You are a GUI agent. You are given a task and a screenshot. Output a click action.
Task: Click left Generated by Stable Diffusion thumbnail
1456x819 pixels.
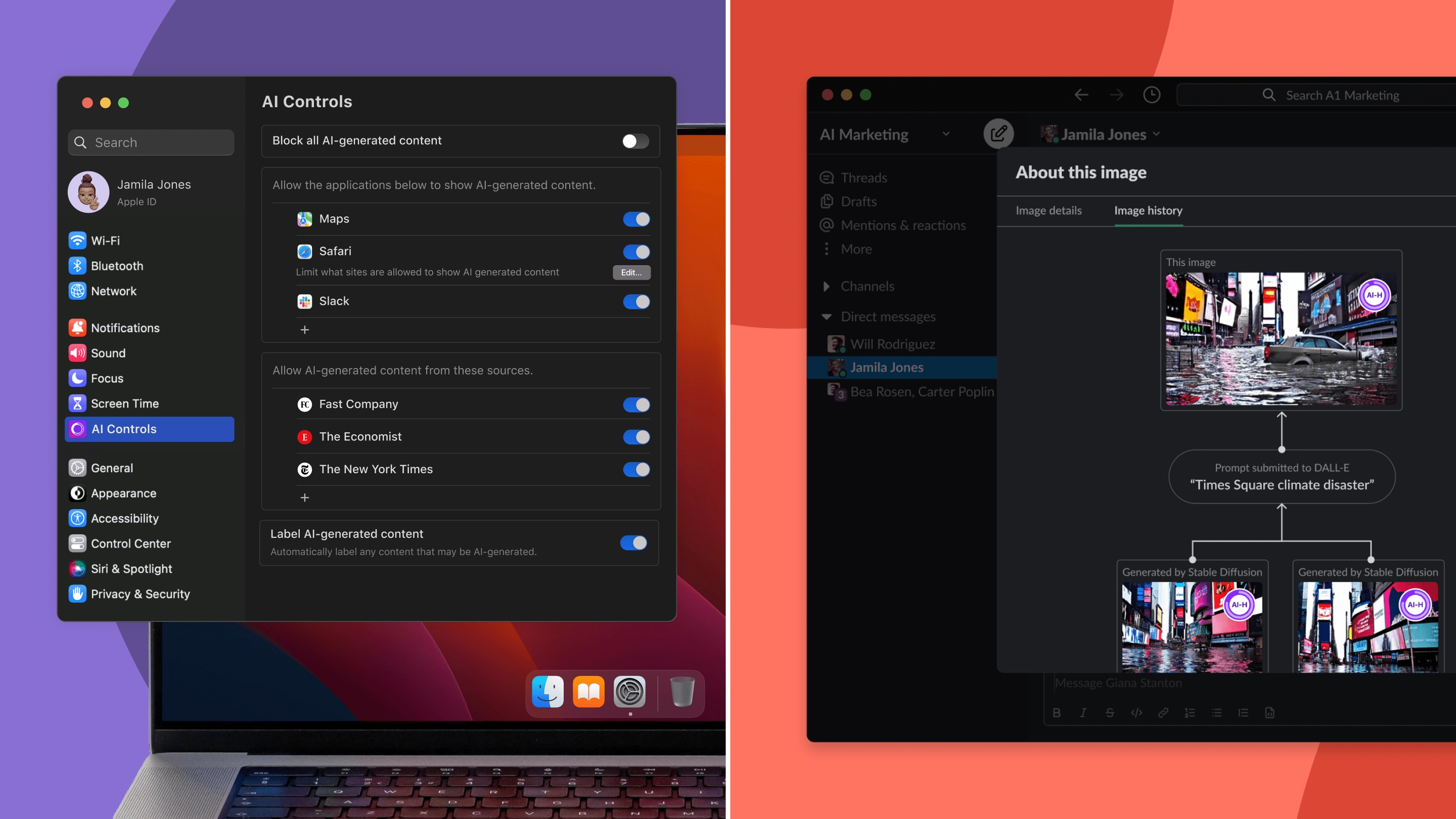[1192, 627]
